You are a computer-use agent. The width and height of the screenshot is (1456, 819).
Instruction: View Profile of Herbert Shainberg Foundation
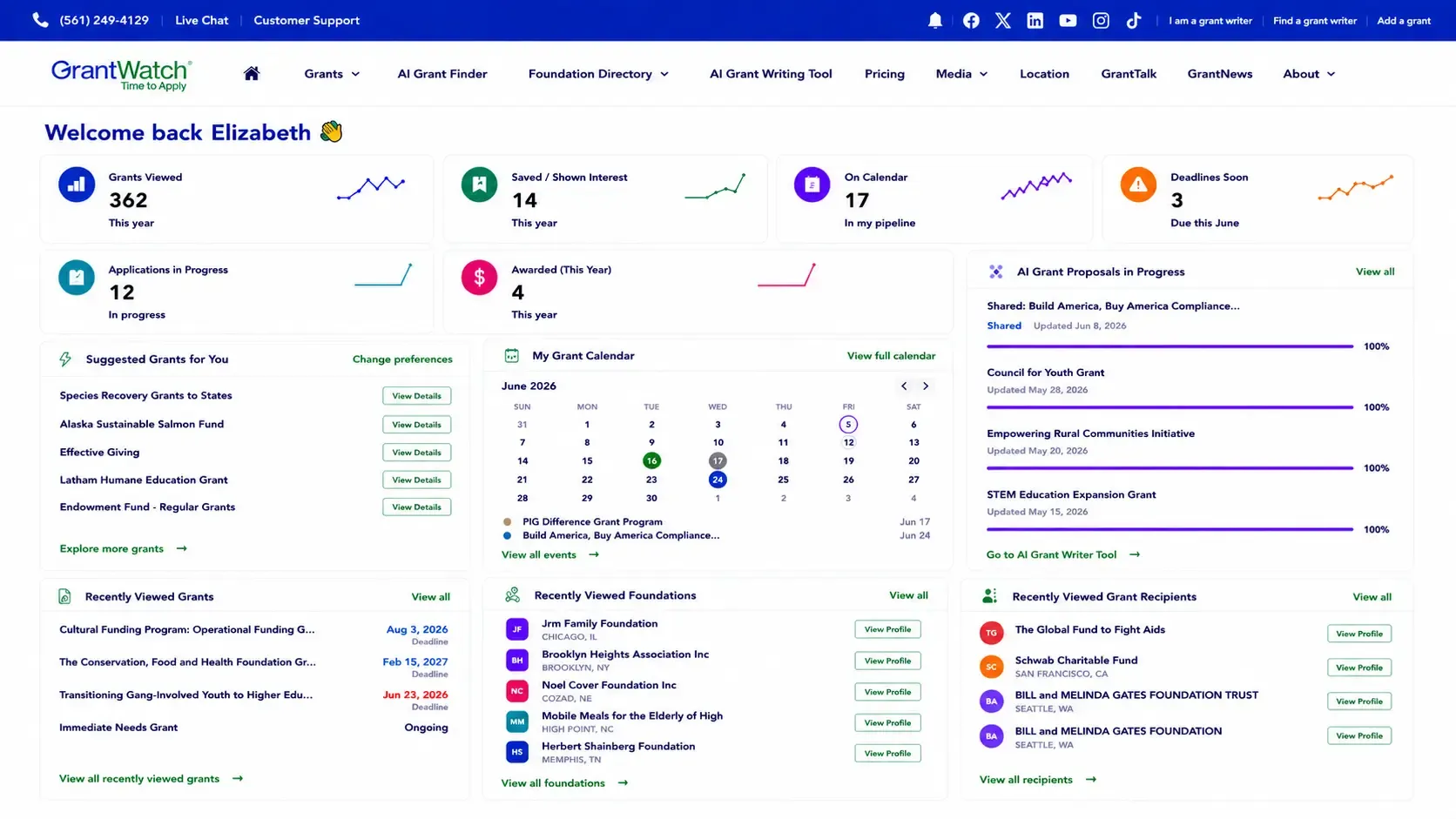[887, 753]
